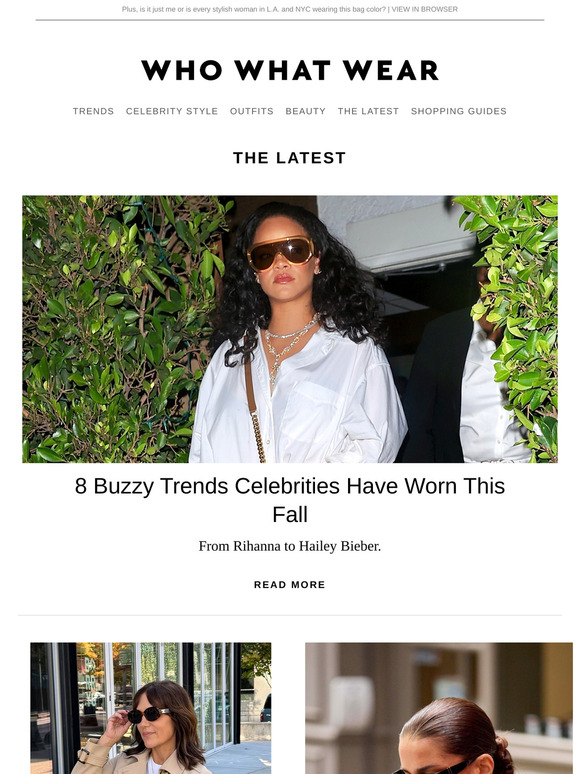This screenshot has width=580, height=774.
Task: Click the Who What Wear logo
Action: pyautogui.click(x=290, y=70)
